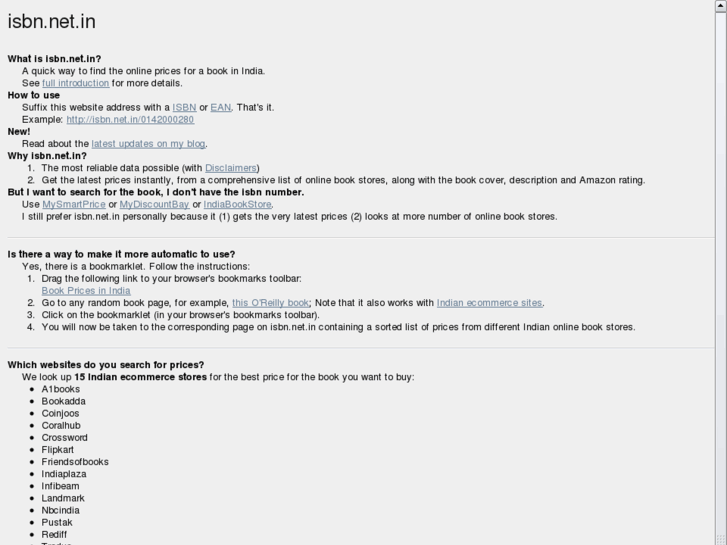Click the Book Prices in India bookmarklet

86,291
